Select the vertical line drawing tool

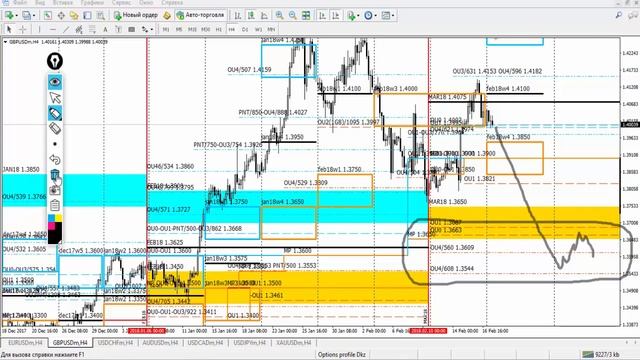pos(39,29)
